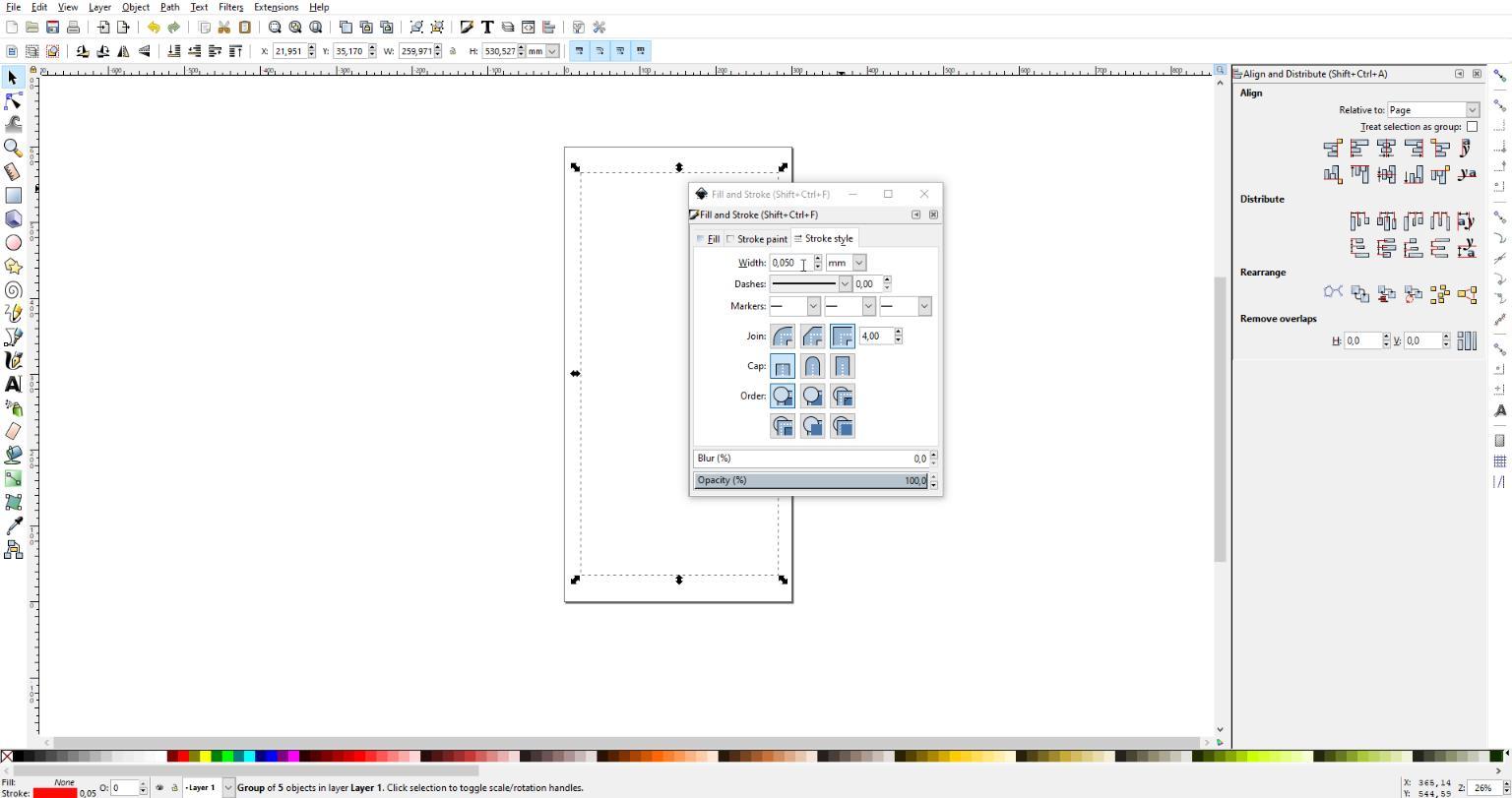Open the File menu
This screenshot has height=798, width=1512.
pos(13,7)
